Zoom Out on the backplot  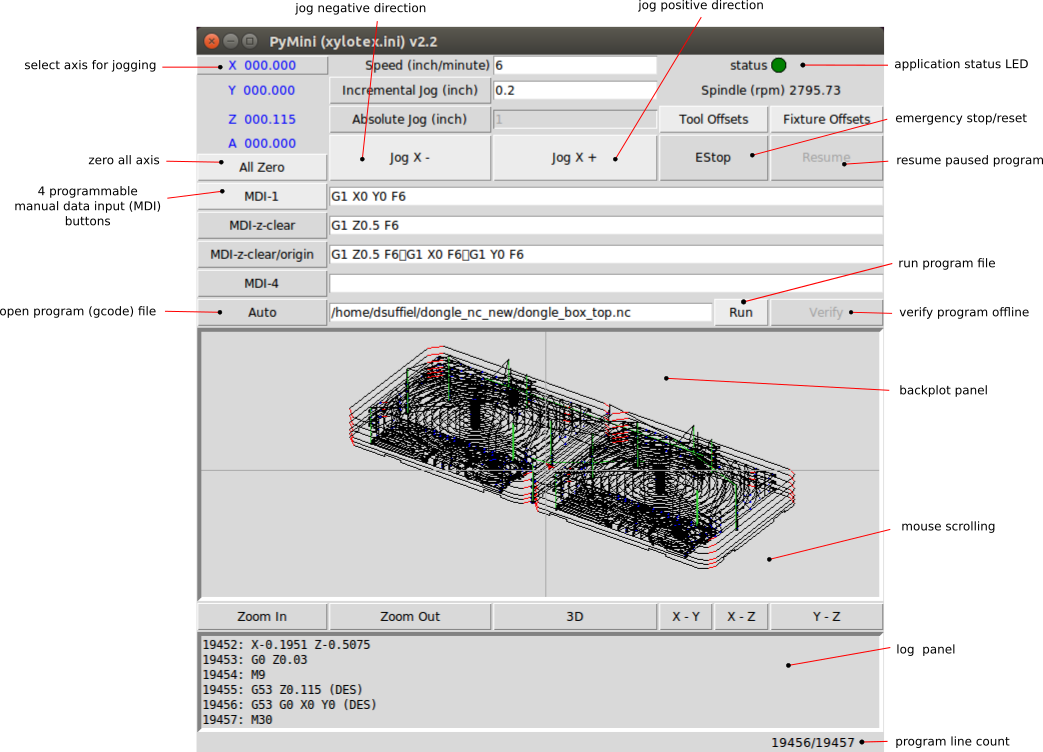[x=410, y=616]
